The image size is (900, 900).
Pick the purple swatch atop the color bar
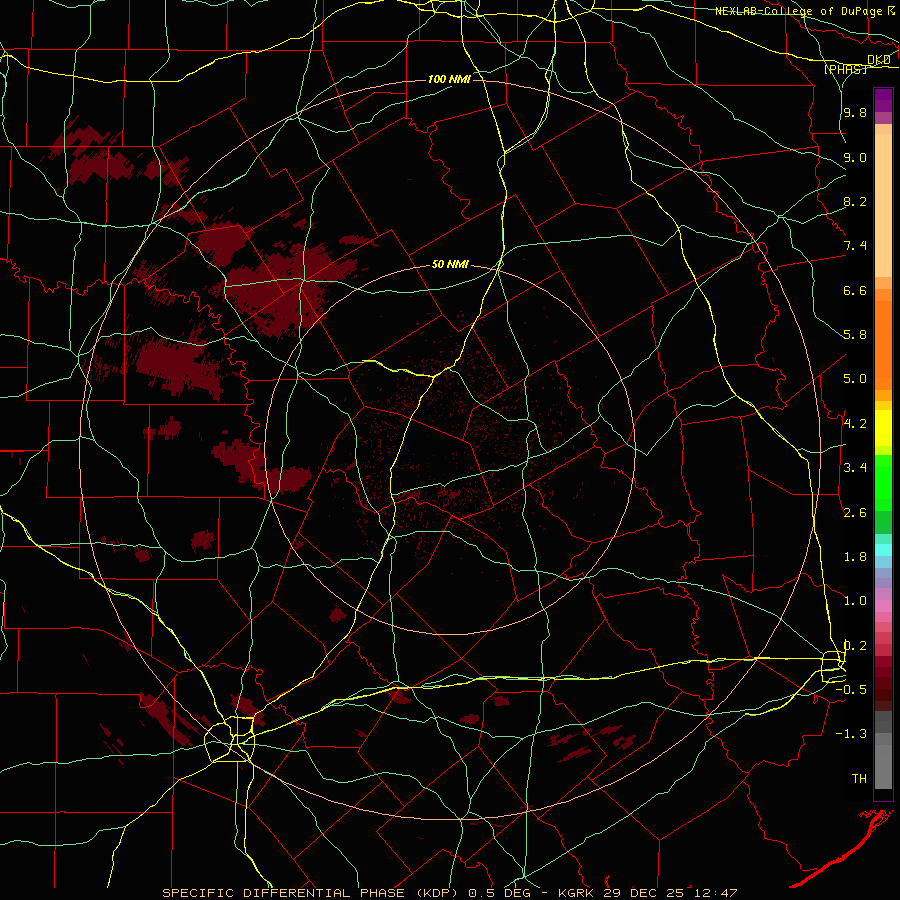(x=883, y=100)
